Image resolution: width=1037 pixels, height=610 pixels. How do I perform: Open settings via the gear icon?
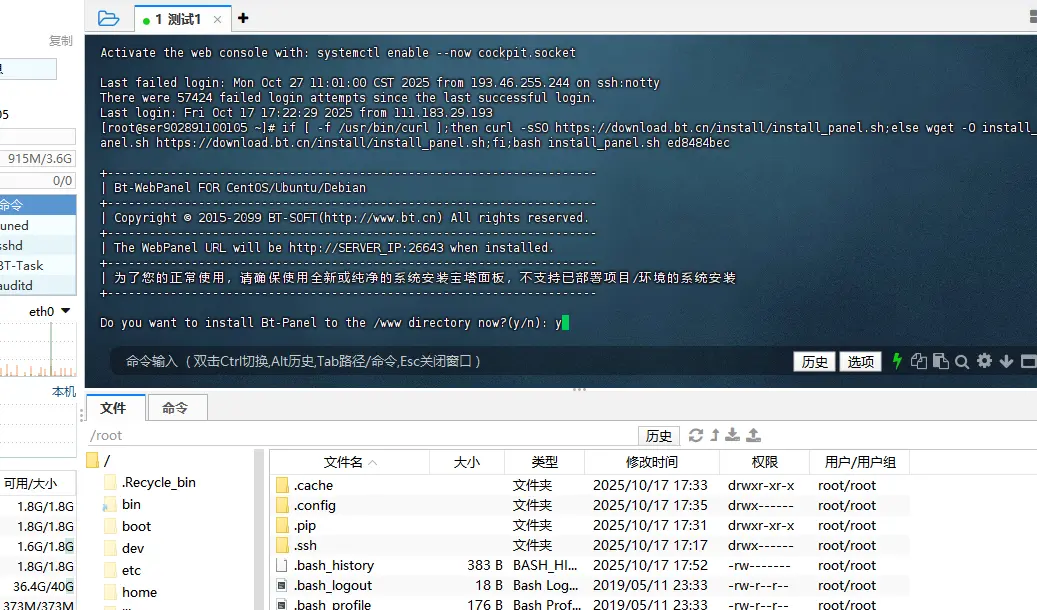click(985, 361)
